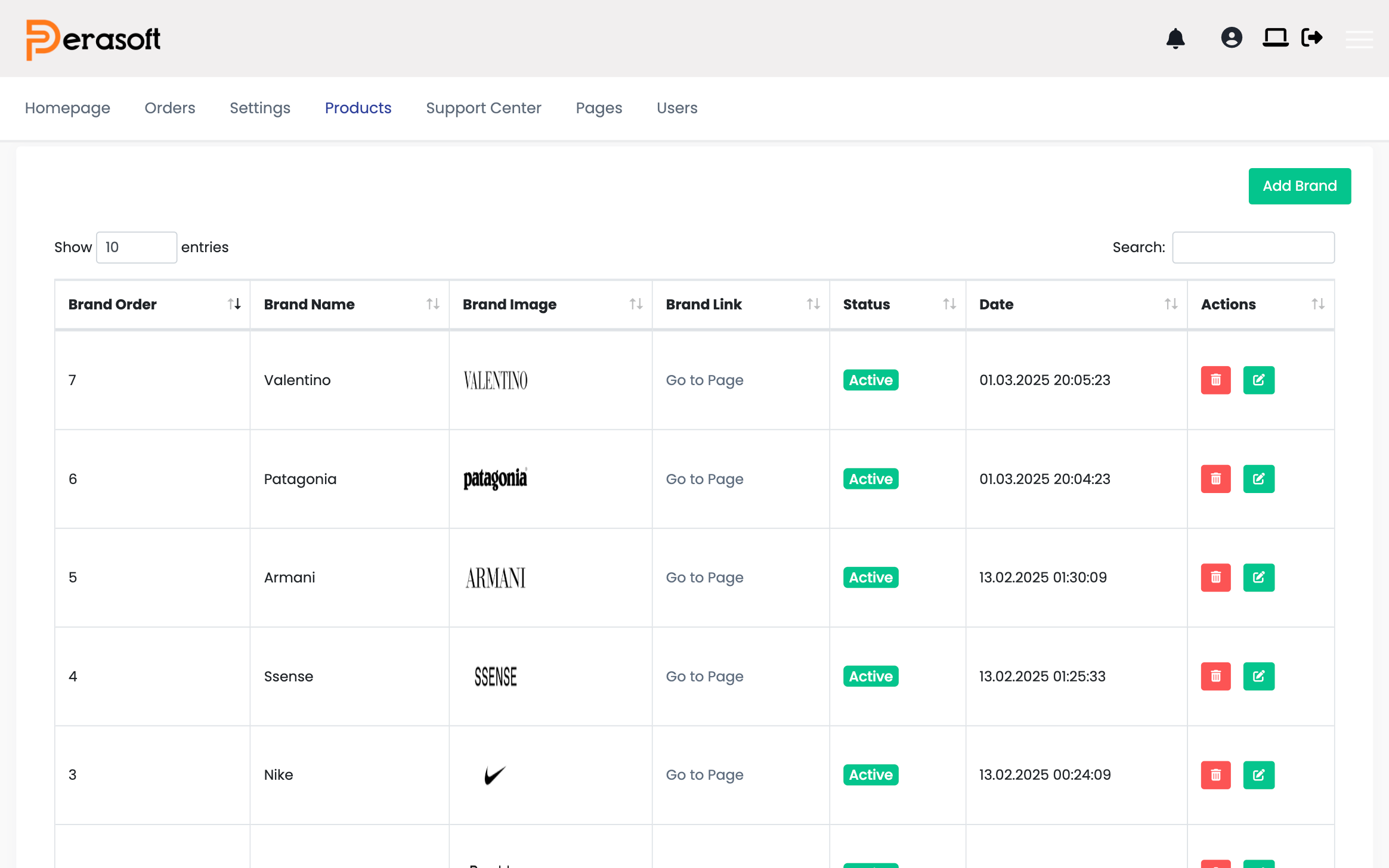1389x868 pixels.
Task: Click the Ssense logo image
Action: tap(496, 676)
